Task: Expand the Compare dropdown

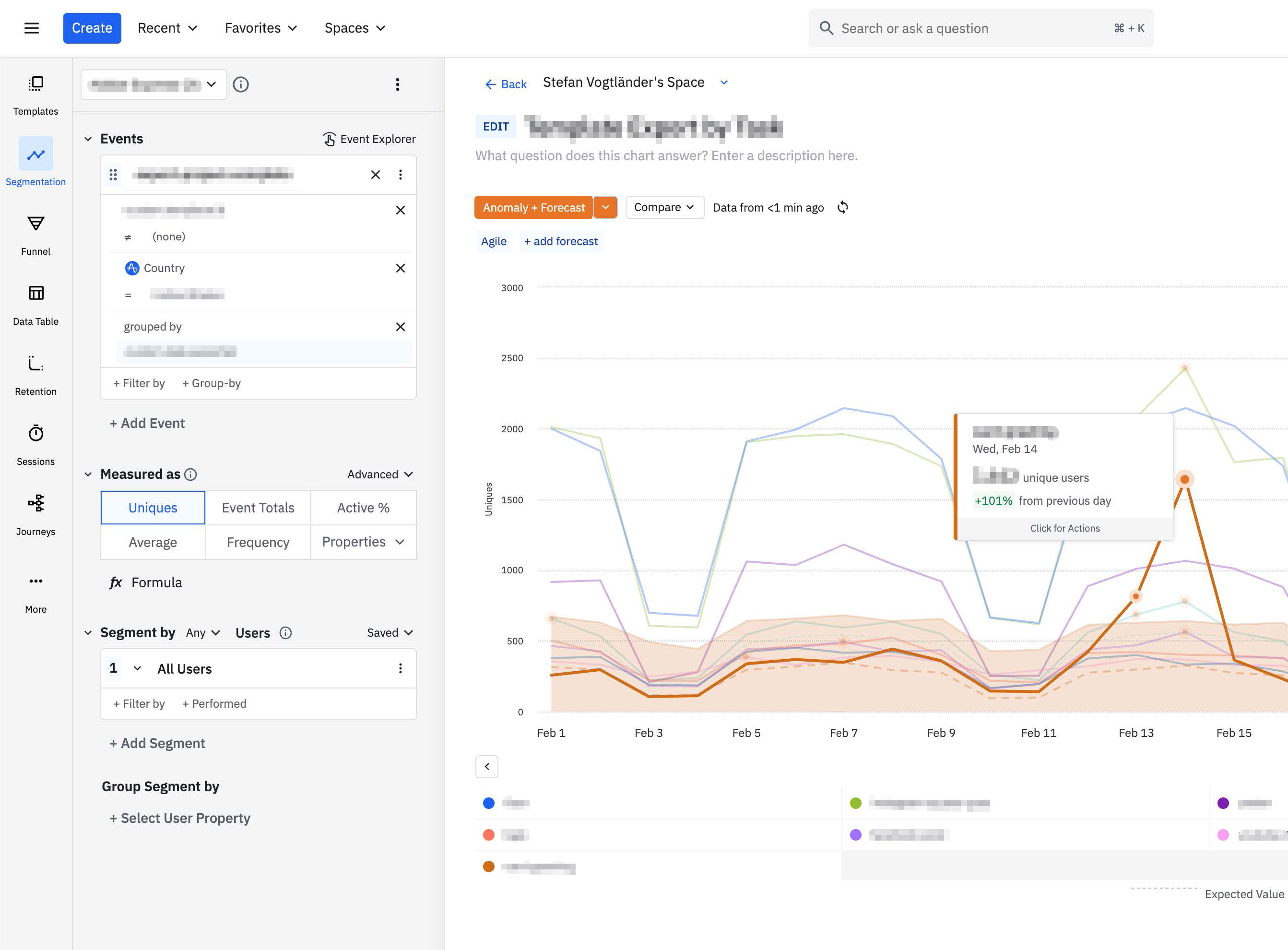Action: [x=664, y=208]
